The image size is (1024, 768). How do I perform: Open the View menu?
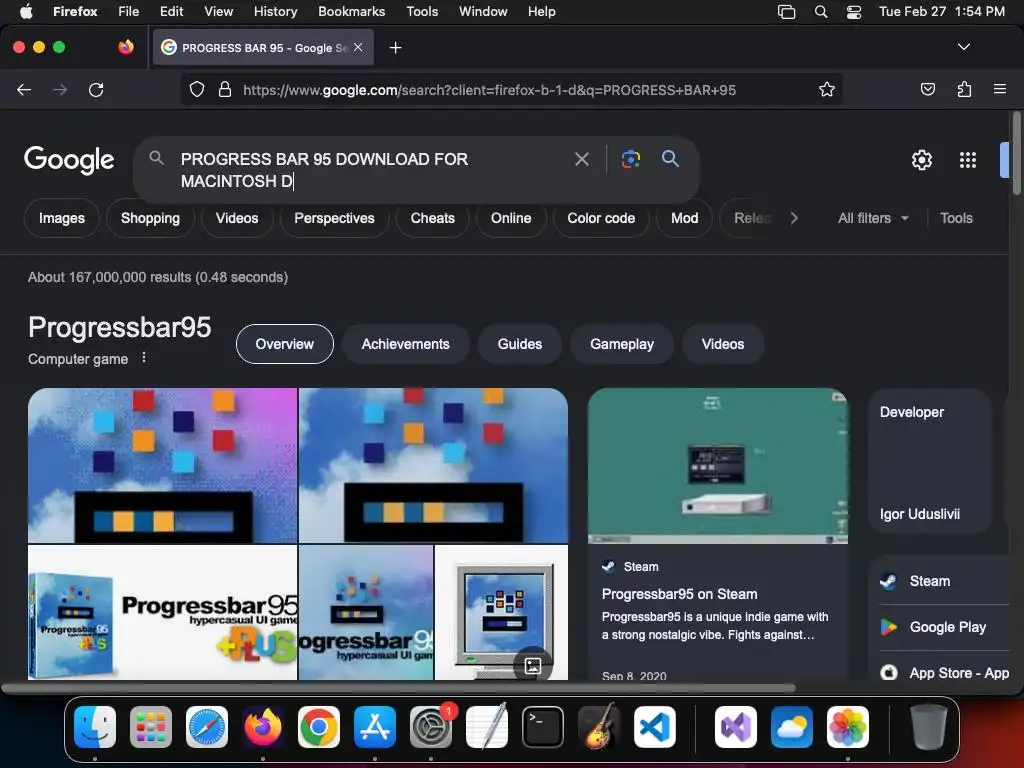[x=218, y=12]
